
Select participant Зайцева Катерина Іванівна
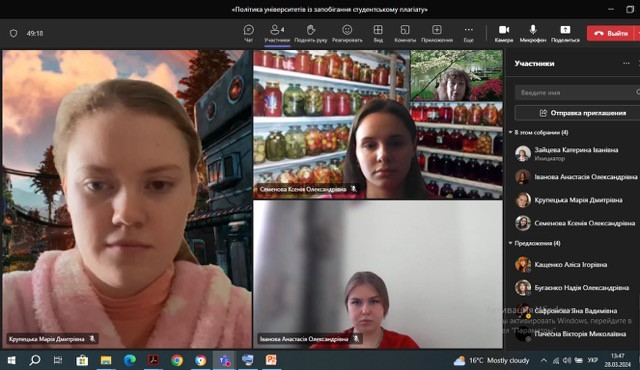576,154
